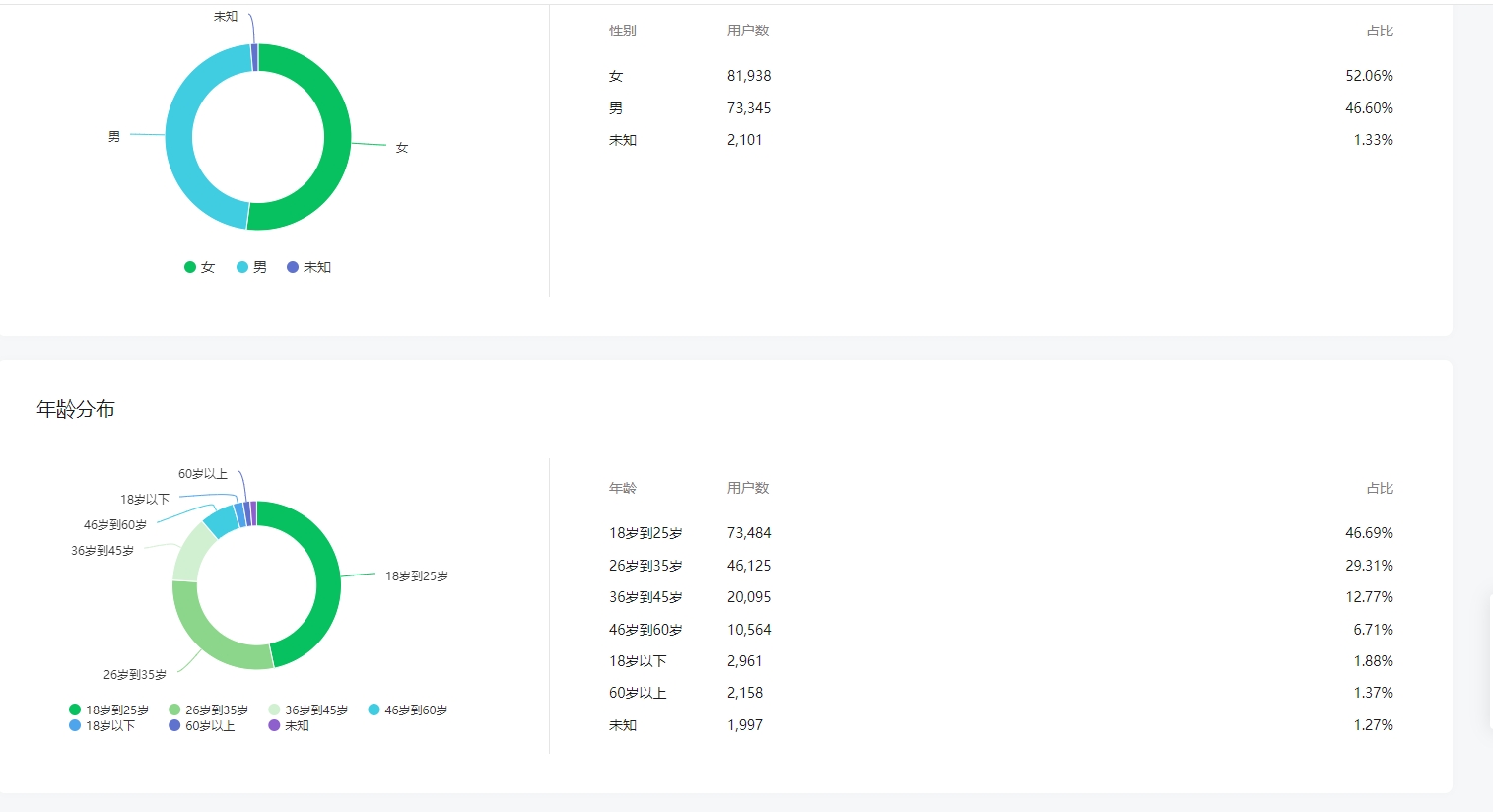Toggle the 60岁以上 legend item

click(x=201, y=725)
